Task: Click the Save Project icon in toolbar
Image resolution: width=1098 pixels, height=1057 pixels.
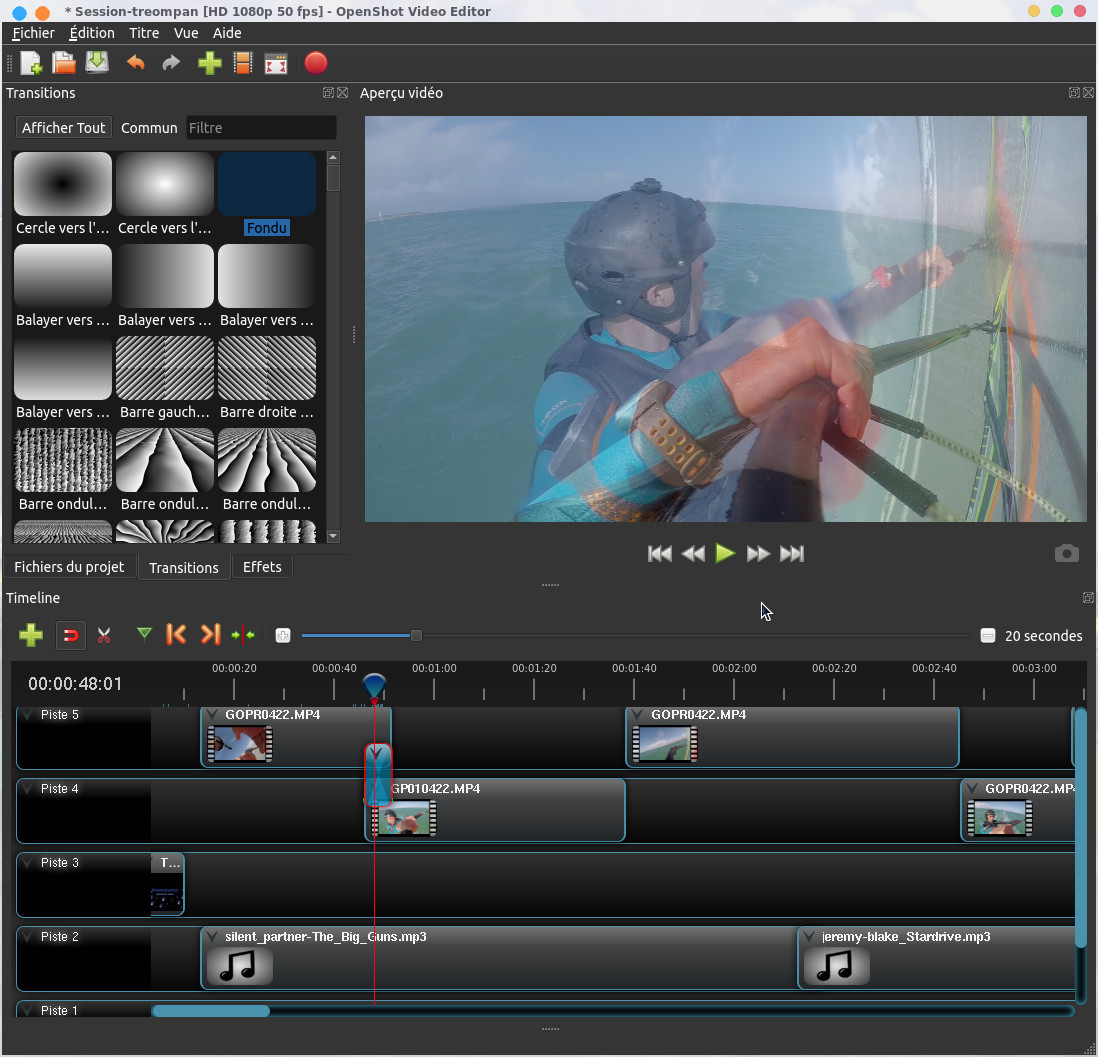Action: pos(97,63)
